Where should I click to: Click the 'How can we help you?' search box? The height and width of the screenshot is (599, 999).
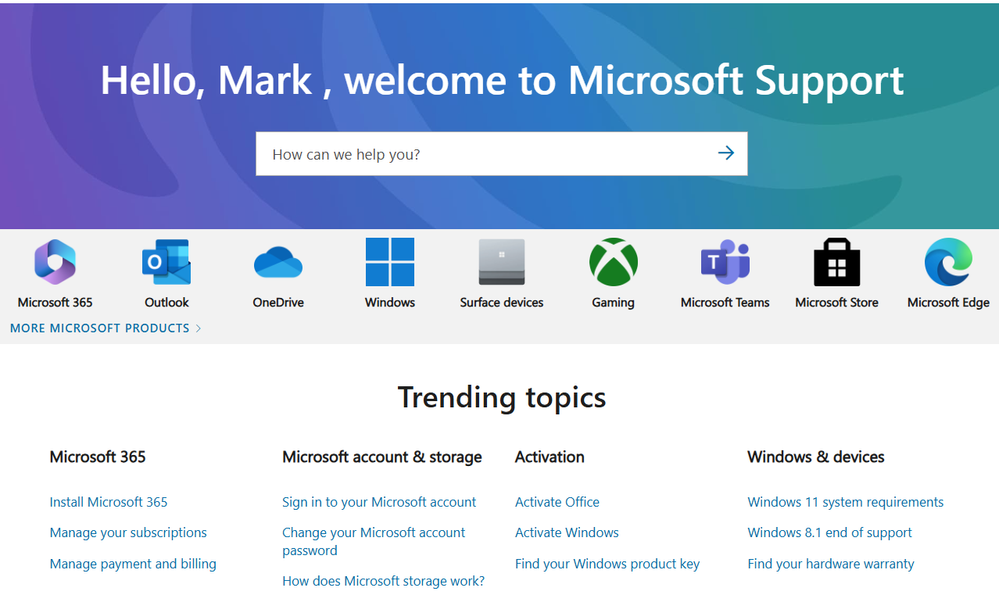501,154
